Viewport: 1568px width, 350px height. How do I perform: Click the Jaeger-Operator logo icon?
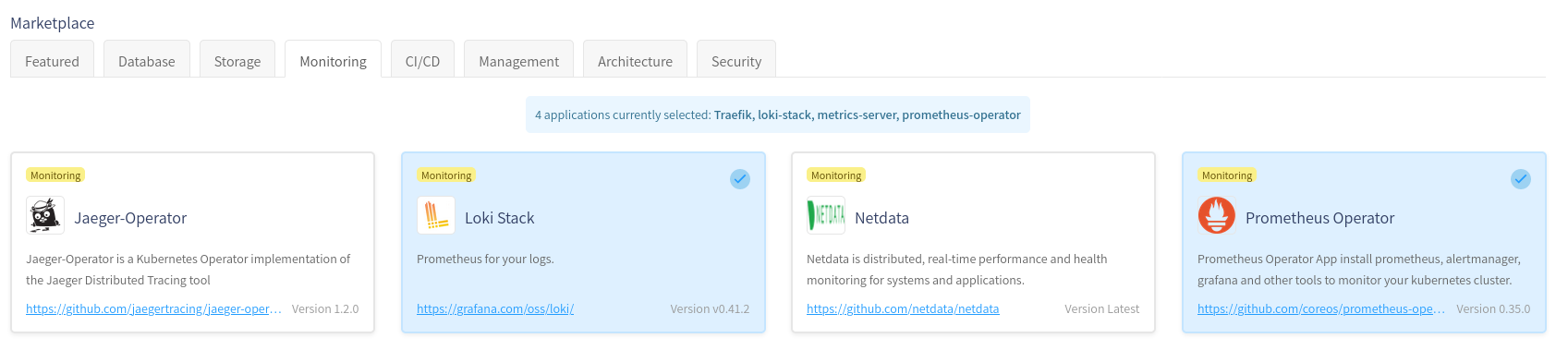pos(45,216)
